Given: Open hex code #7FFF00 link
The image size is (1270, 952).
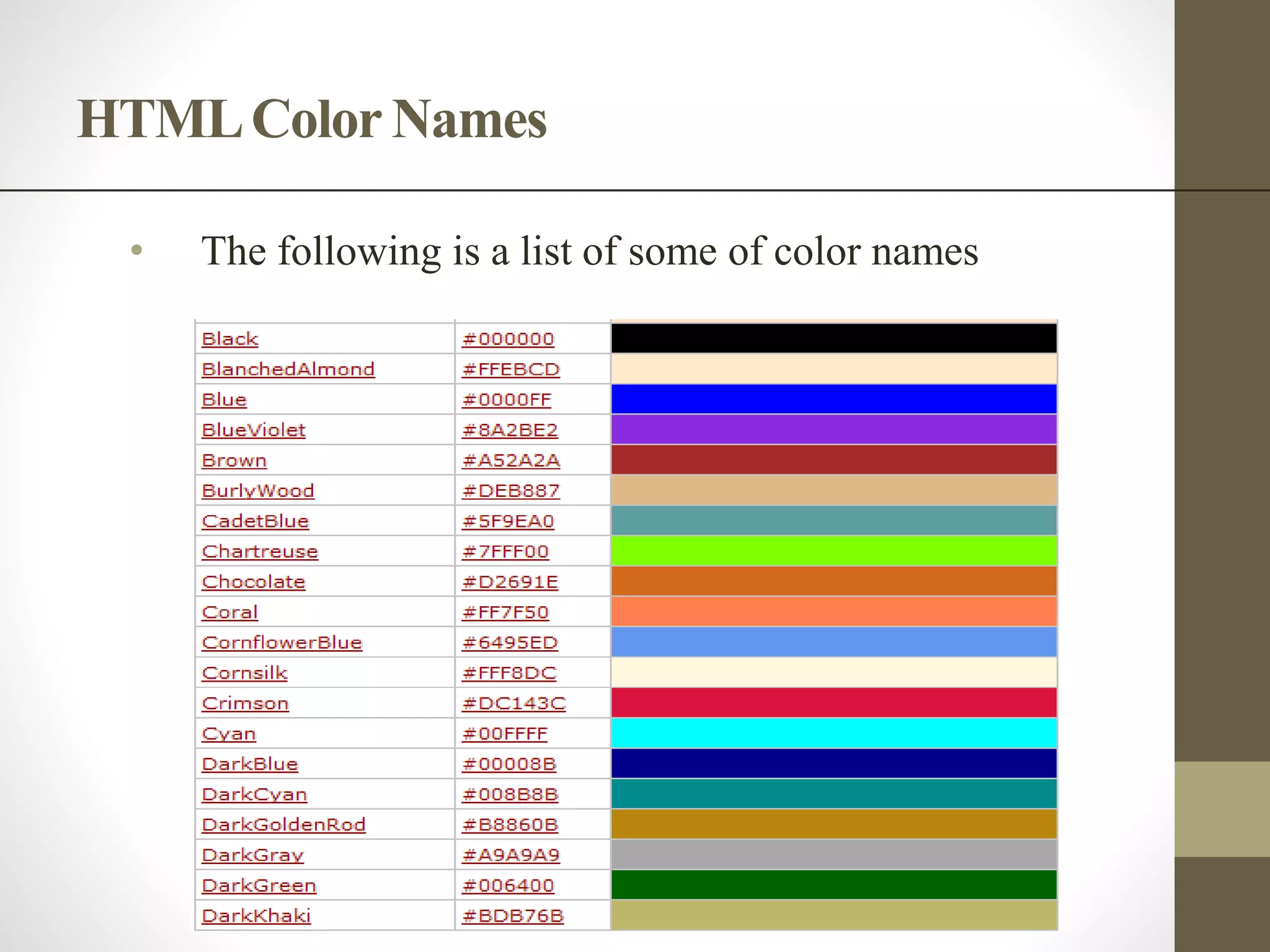Looking at the screenshot, I should point(505,552).
